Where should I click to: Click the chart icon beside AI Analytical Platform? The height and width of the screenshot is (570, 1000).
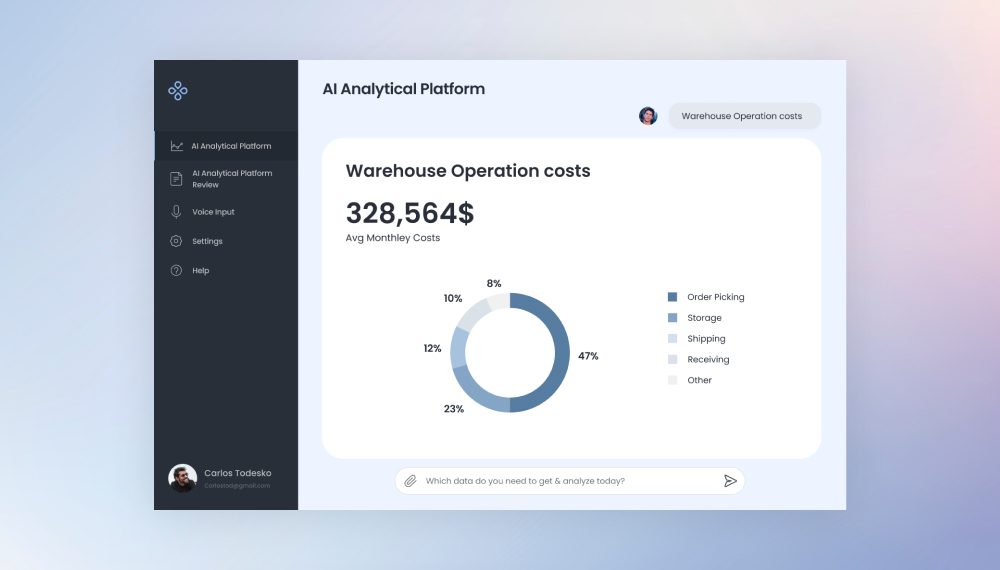(x=177, y=146)
